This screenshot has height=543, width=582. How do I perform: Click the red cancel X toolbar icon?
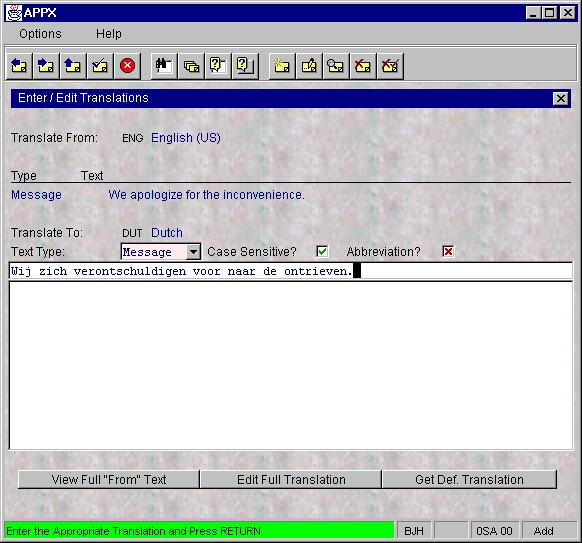coord(127,66)
